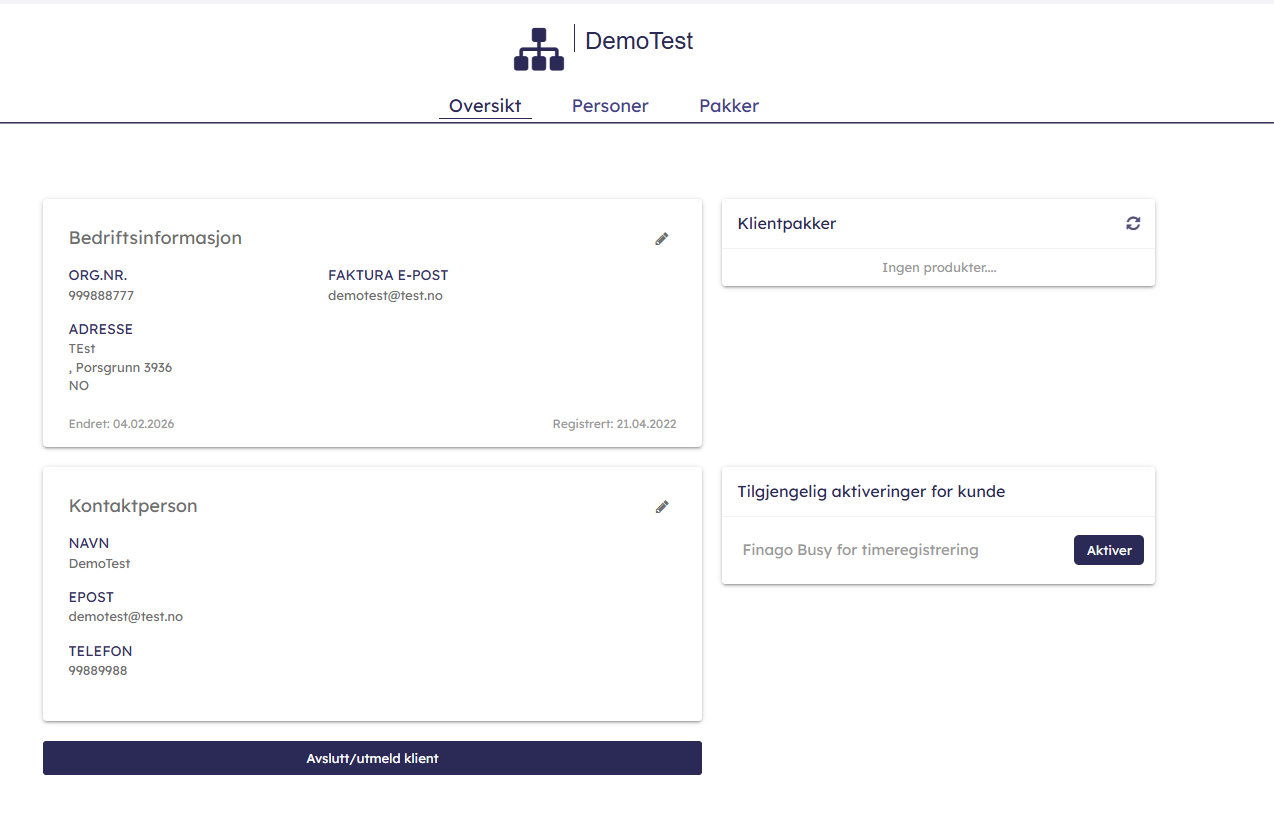The image size is (1274, 828).
Task: Click 'Tilgjengelig aktiveringer for kunde' heading
Action: coord(871,492)
